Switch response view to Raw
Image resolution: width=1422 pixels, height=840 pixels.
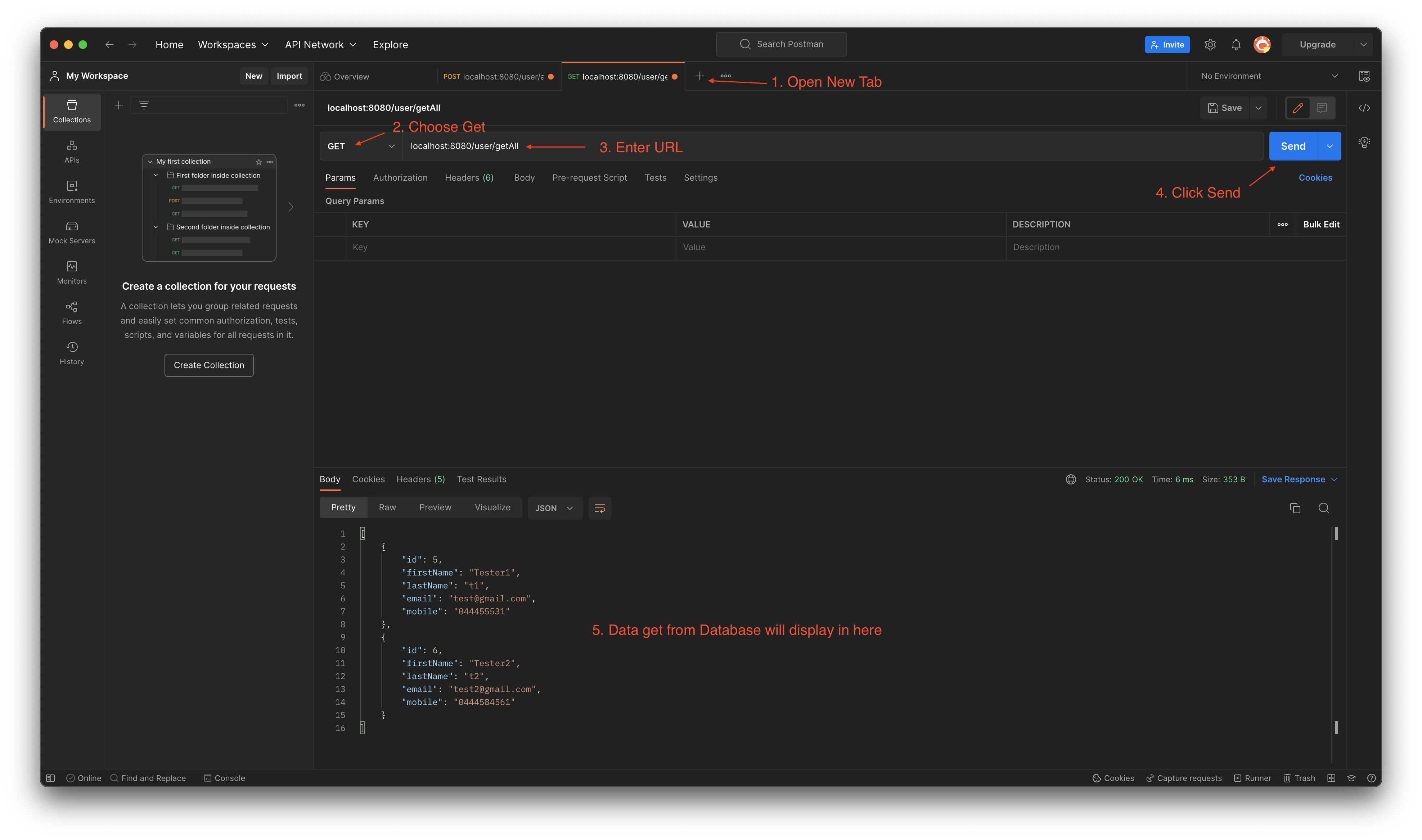coord(387,507)
